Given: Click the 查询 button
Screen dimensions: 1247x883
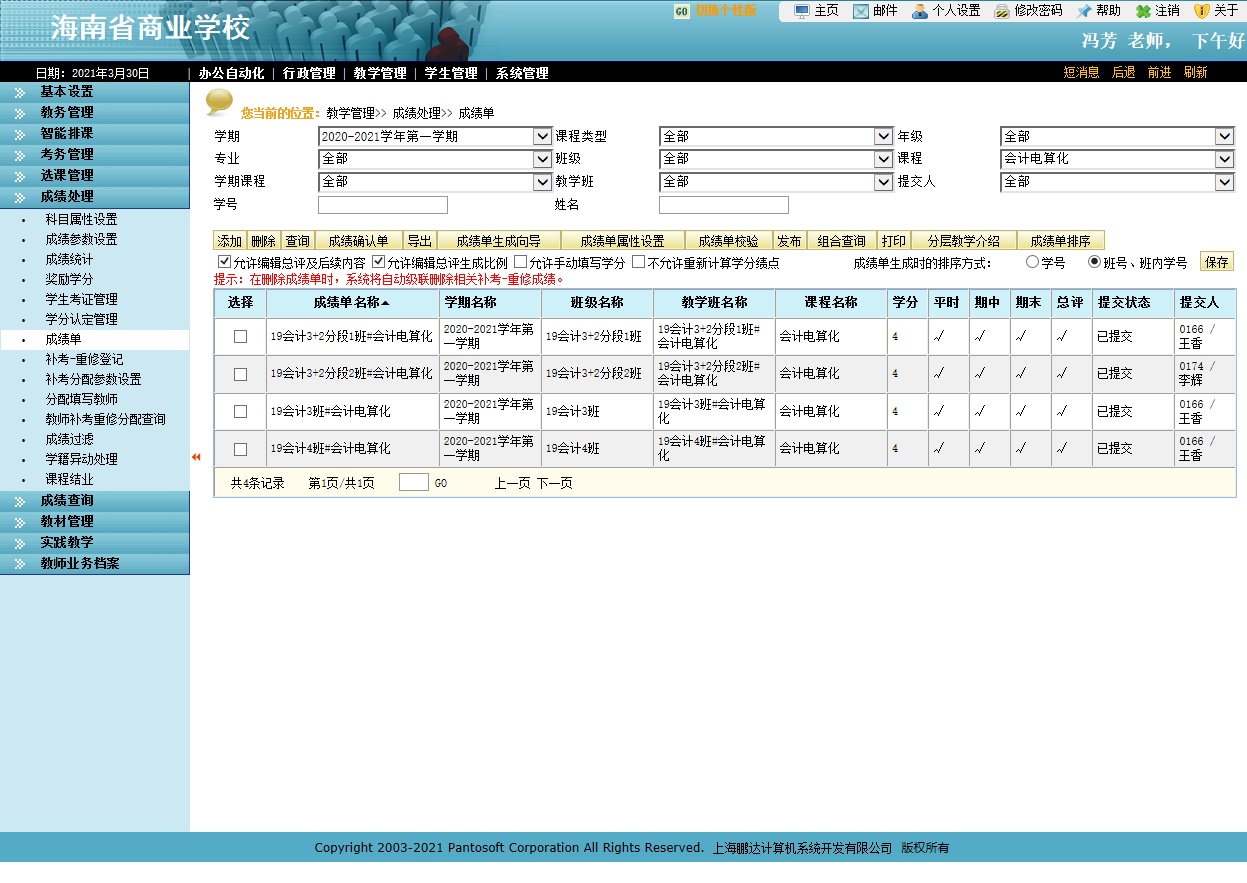Looking at the screenshot, I should pyautogui.click(x=297, y=241).
